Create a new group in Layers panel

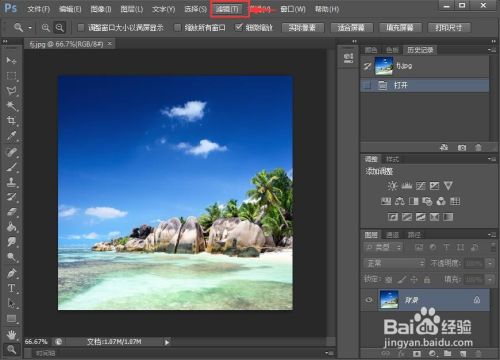447,353
